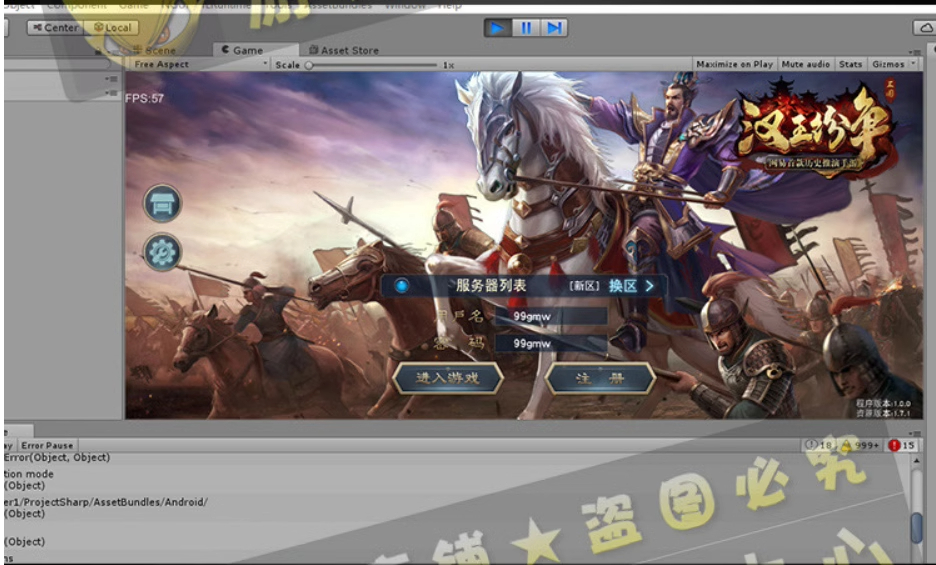Toggle Mute audio in Game view
936x565 pixels.
pyautogui.click(x=805, y=64)
